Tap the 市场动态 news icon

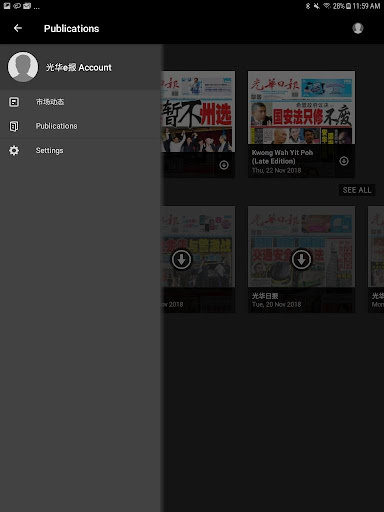coord(14,102)
